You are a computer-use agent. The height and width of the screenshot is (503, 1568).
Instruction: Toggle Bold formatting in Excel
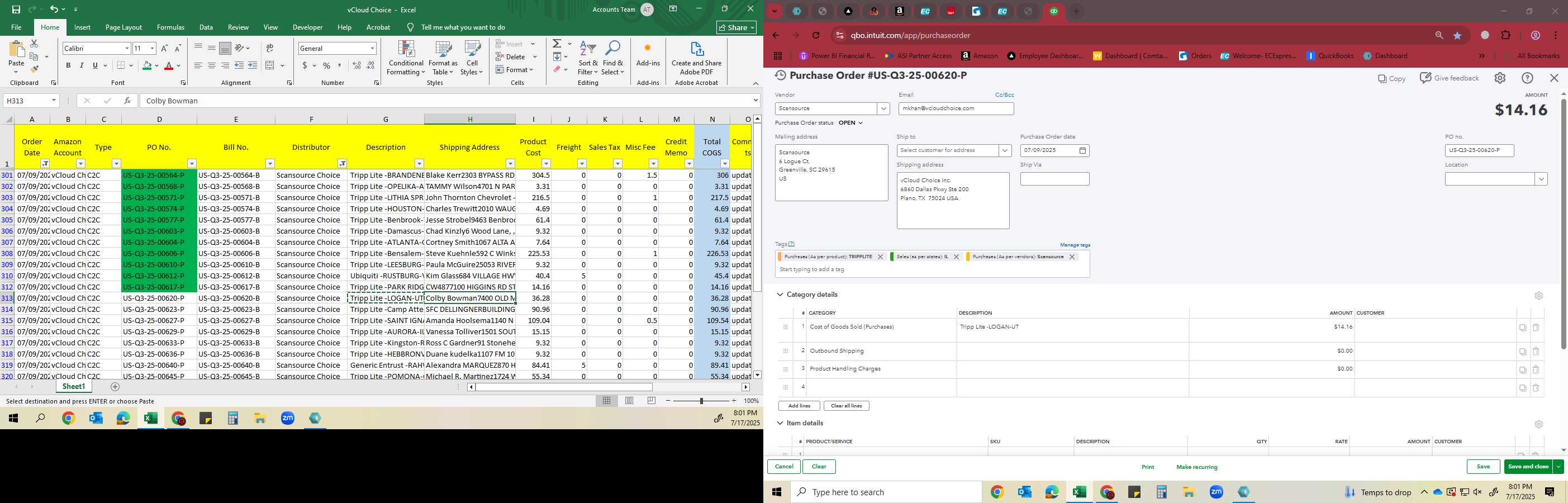(x=68, y=65)
